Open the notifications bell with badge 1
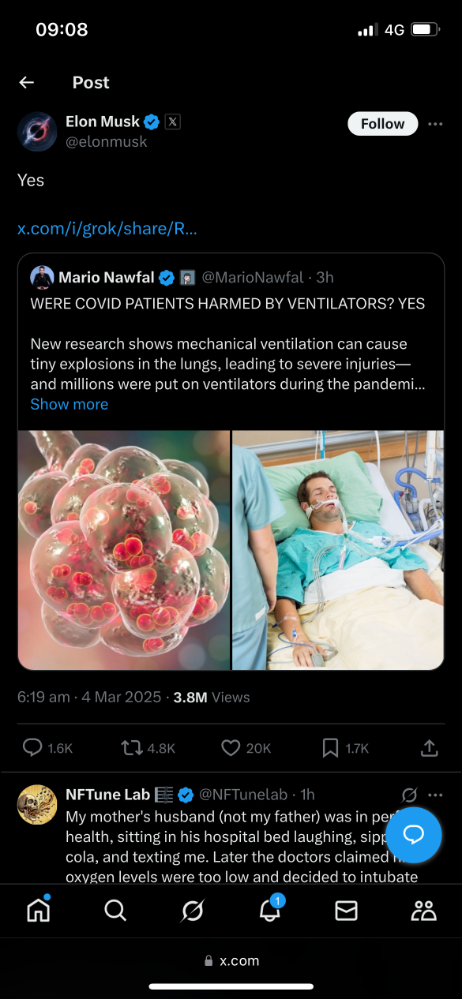Screen dimensions: 462x999 [x=270, y=911]
